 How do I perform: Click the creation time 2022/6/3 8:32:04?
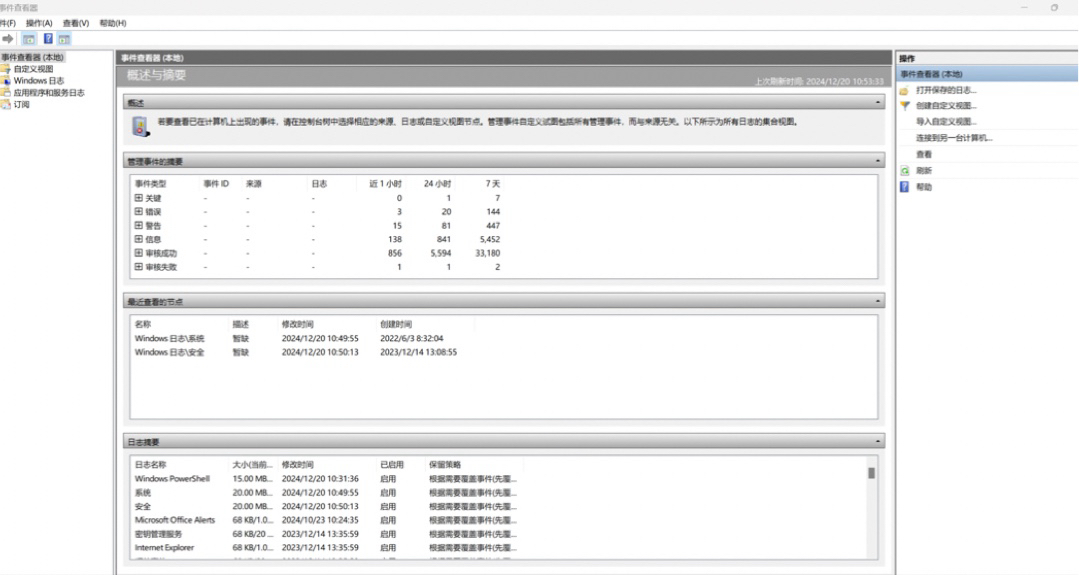point(412,338)
